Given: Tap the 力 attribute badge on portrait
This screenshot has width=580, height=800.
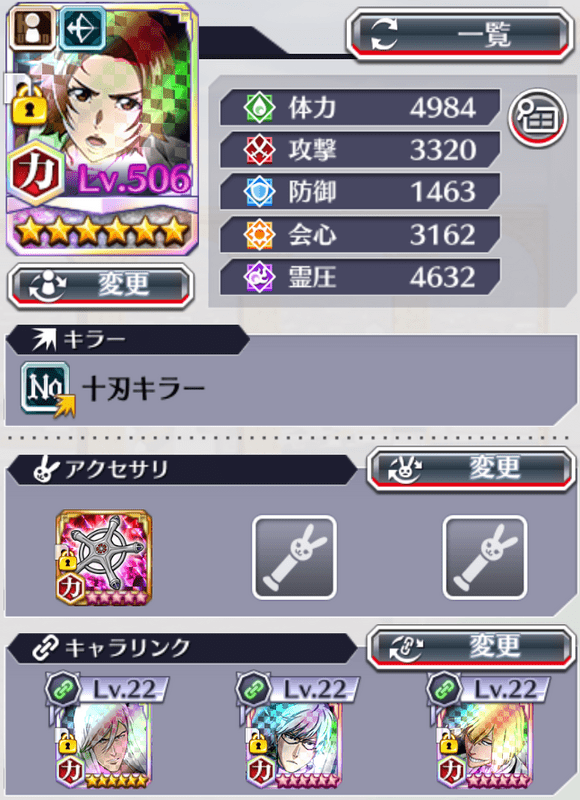Looking at the screenshot, I should [x=37, y=173].
